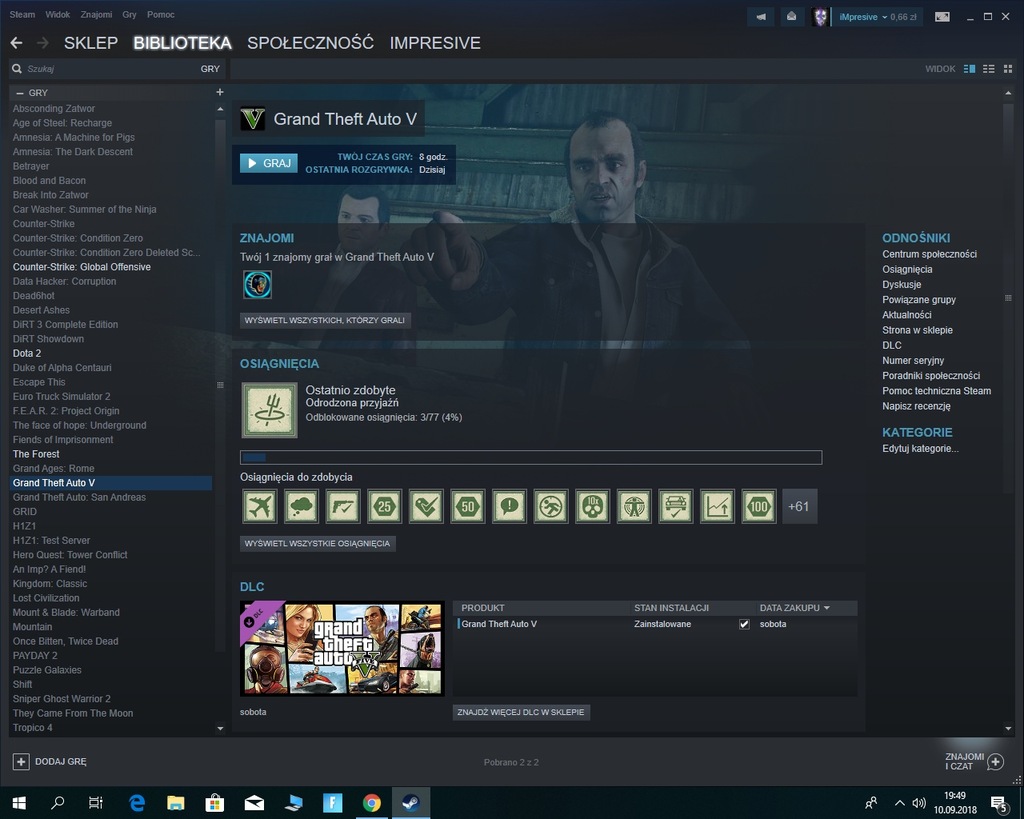
Task: Select Counter-Strike: Global Offensive in list
Action: 82,267
